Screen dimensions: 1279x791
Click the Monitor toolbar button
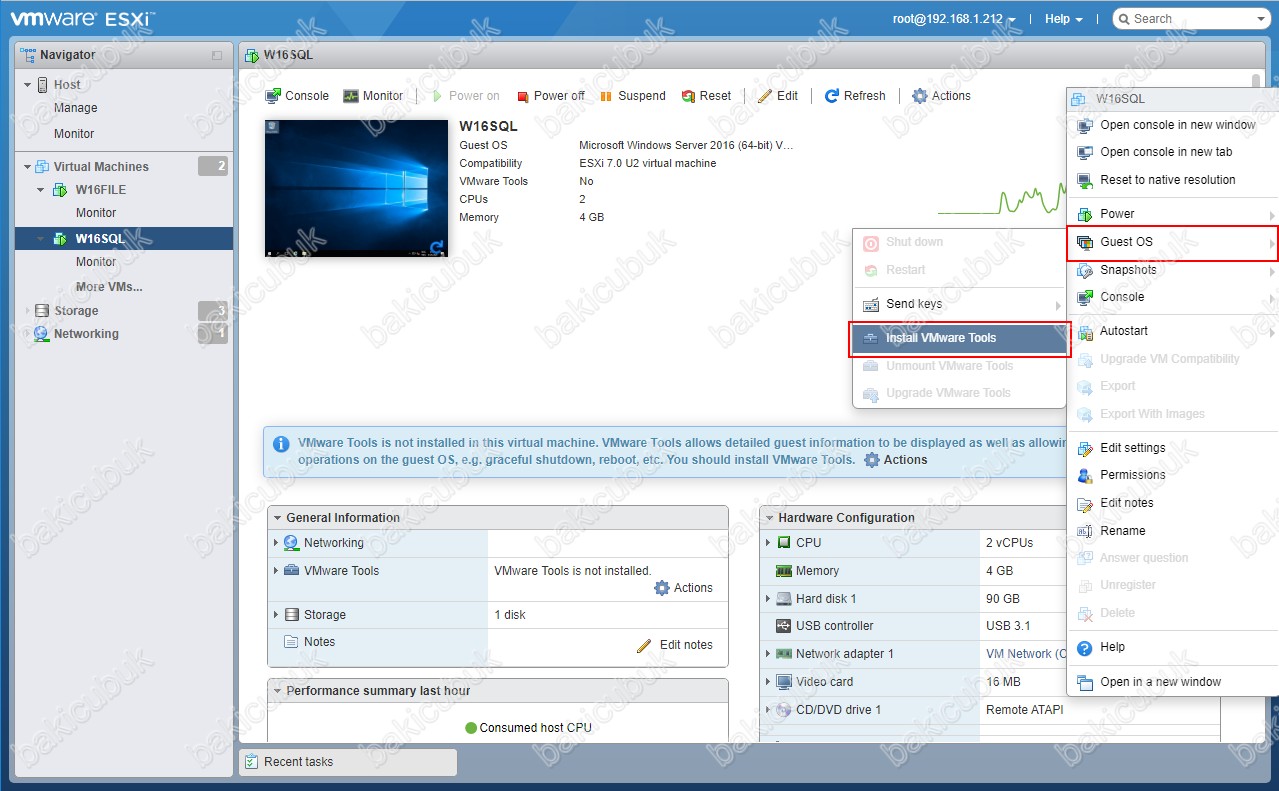click(x=373, y=96)
